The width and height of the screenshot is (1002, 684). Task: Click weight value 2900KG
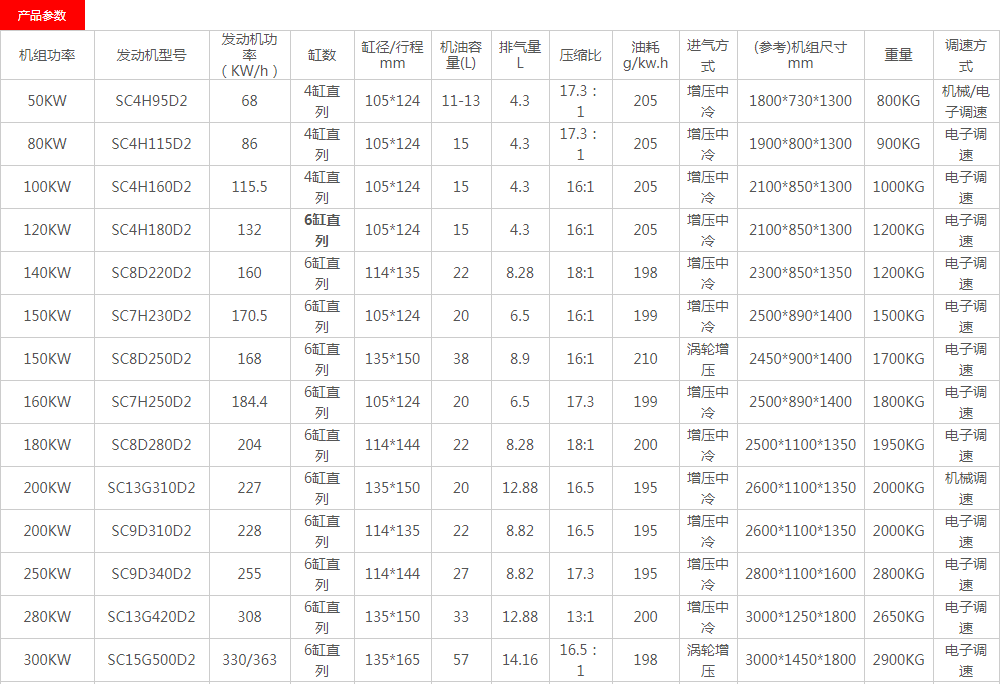pyautogui.click(x=898, y=660)
